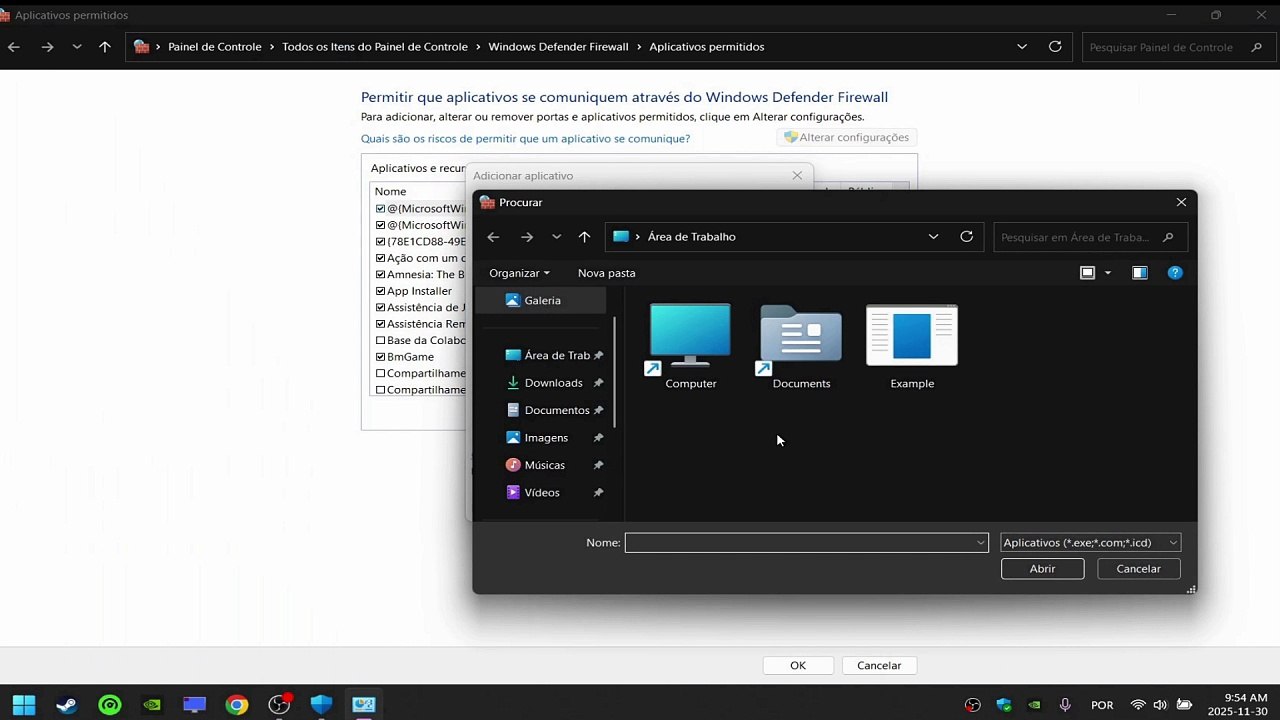Go up one folder level in Procurar

585,237
